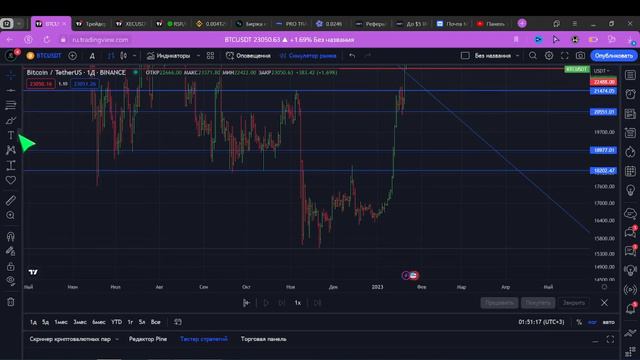Select the zoom in tool
Screen dimensions: 640x360
tap(11, 215)
